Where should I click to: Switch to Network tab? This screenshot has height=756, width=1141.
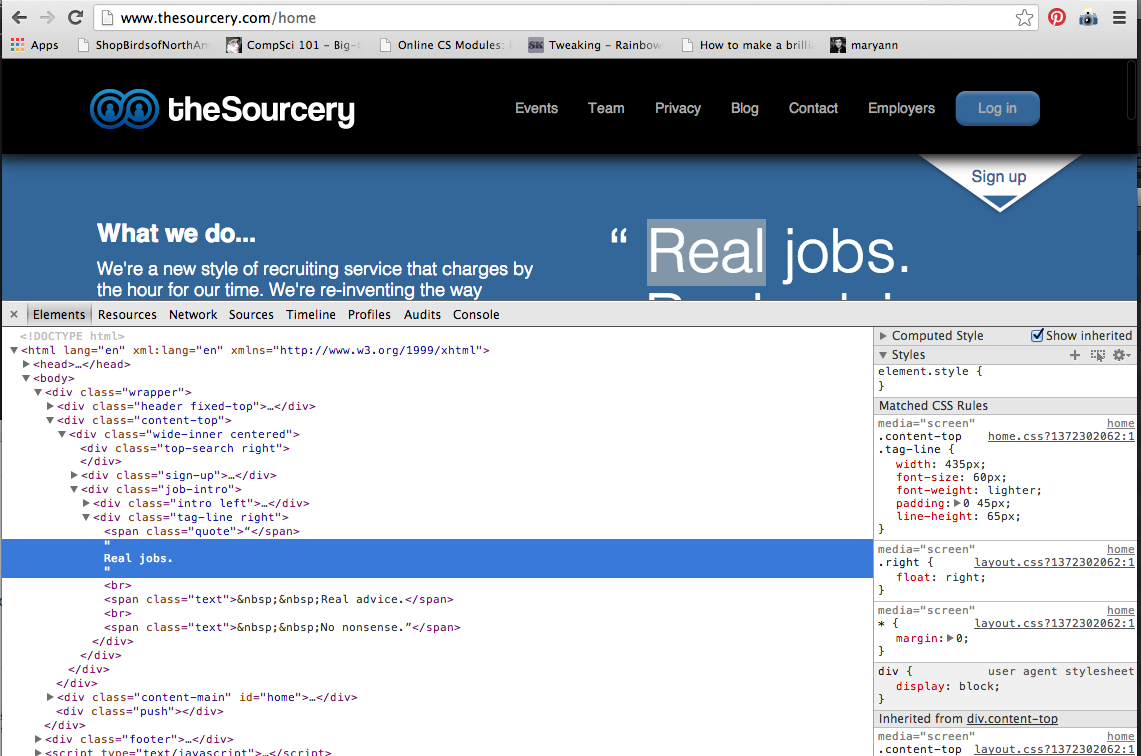(193, 314)
